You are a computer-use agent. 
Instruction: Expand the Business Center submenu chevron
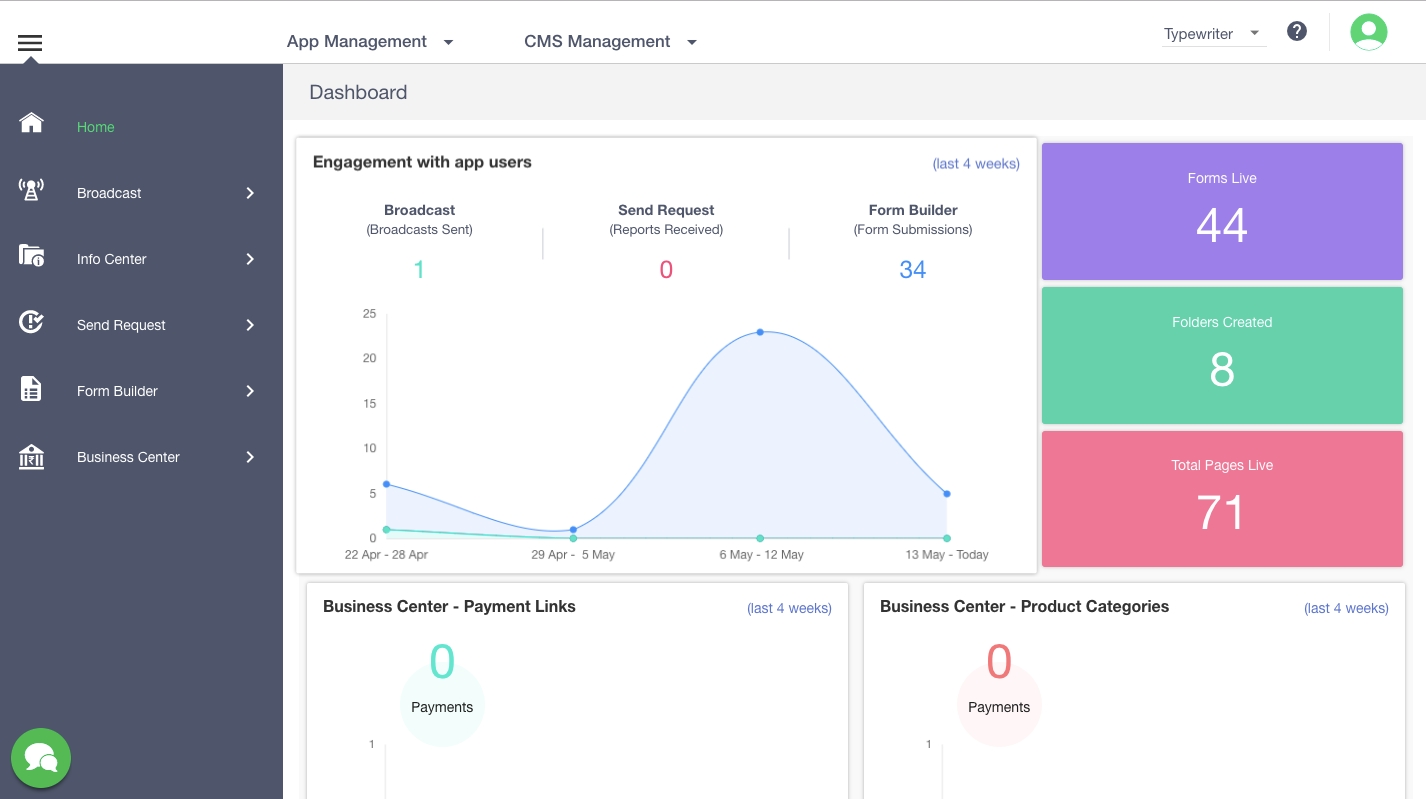250,457
